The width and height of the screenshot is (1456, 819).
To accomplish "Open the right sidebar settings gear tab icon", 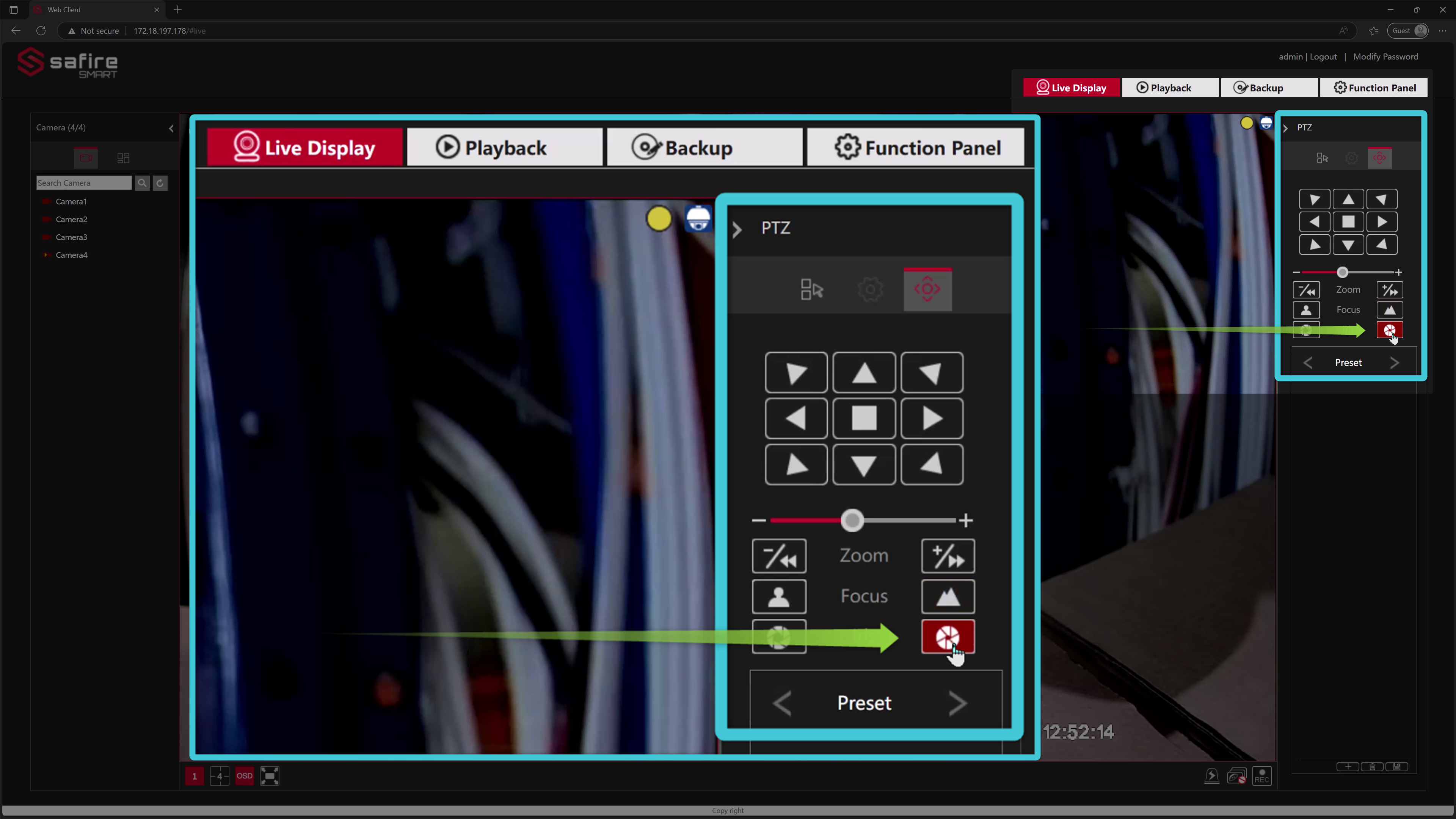I will pyautogui.click(x=1351, y=158).
